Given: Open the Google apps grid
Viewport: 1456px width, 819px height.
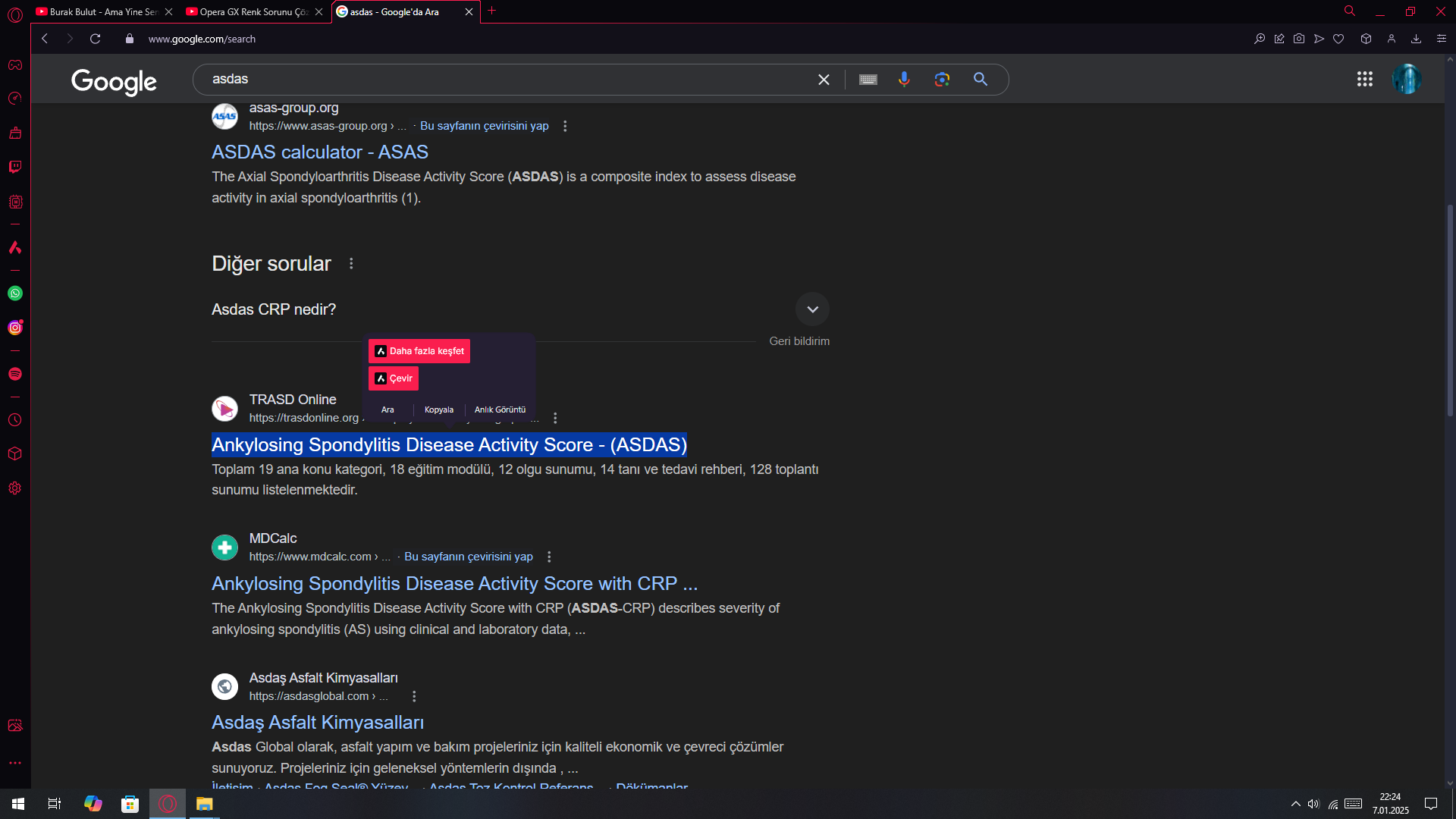Looking at the screenshot, I should 1365,79.
